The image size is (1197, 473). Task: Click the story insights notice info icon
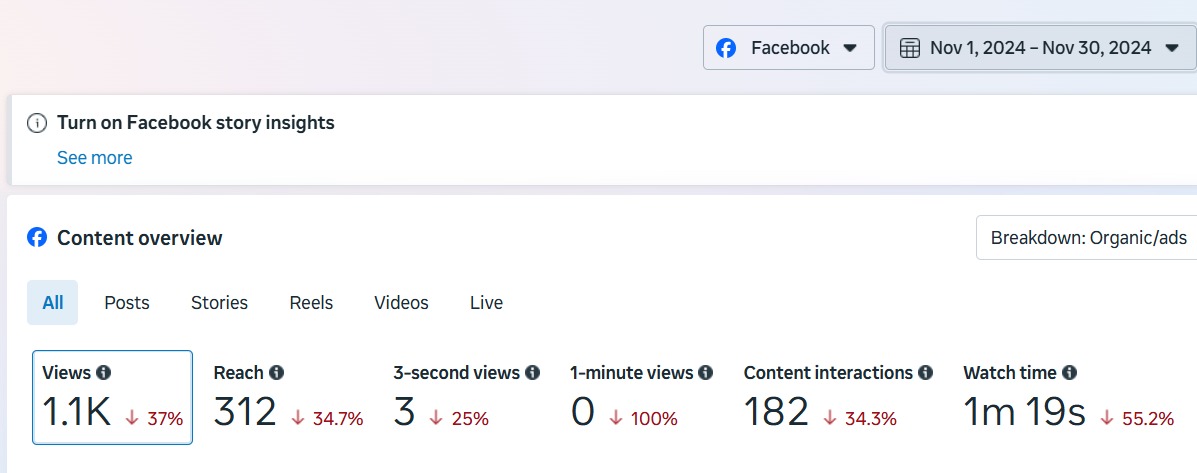tap(37, 123)
